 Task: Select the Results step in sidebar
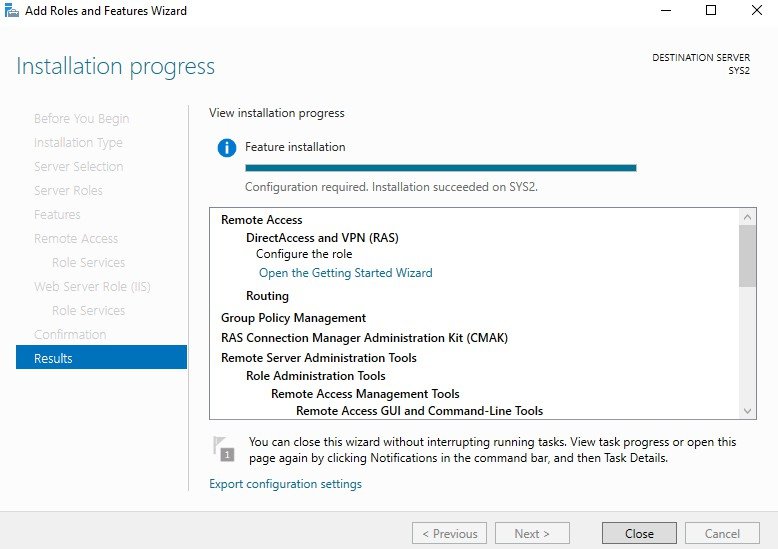click(101, 357)
